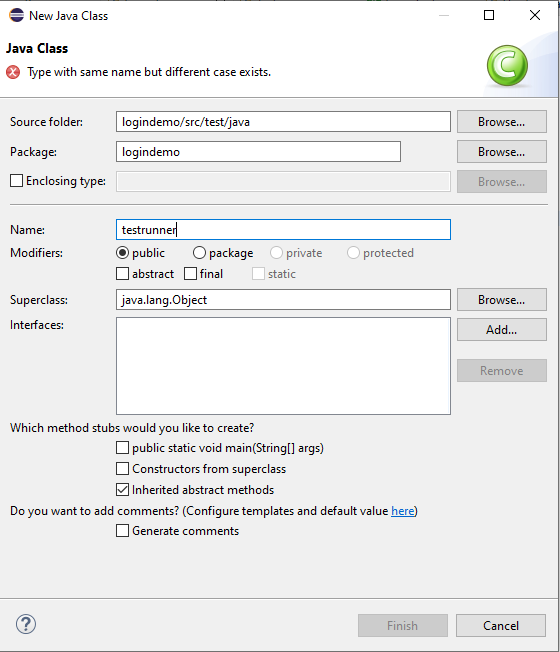Screen dimensions: 560x652
Task: Close the New Java Class dialog
Action: pos(535,15)
